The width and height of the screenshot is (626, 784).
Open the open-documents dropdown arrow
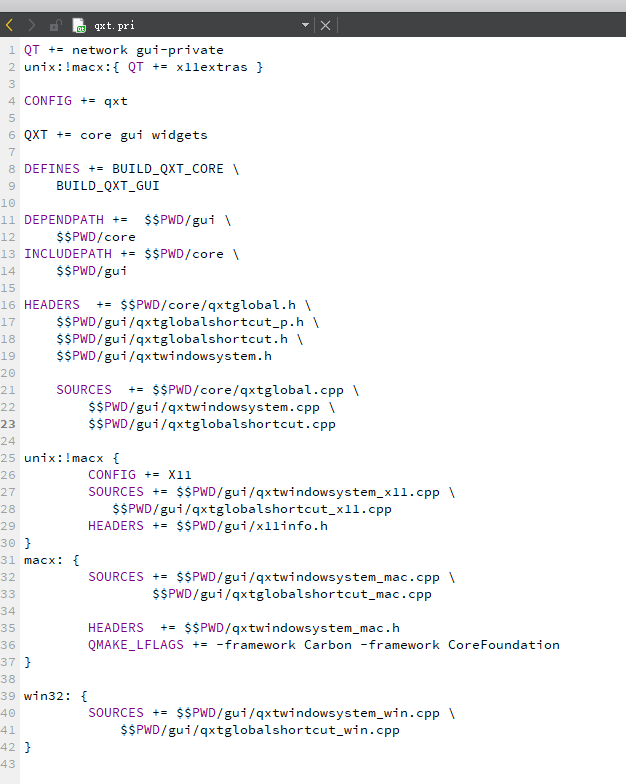click(x=305, y=25)
